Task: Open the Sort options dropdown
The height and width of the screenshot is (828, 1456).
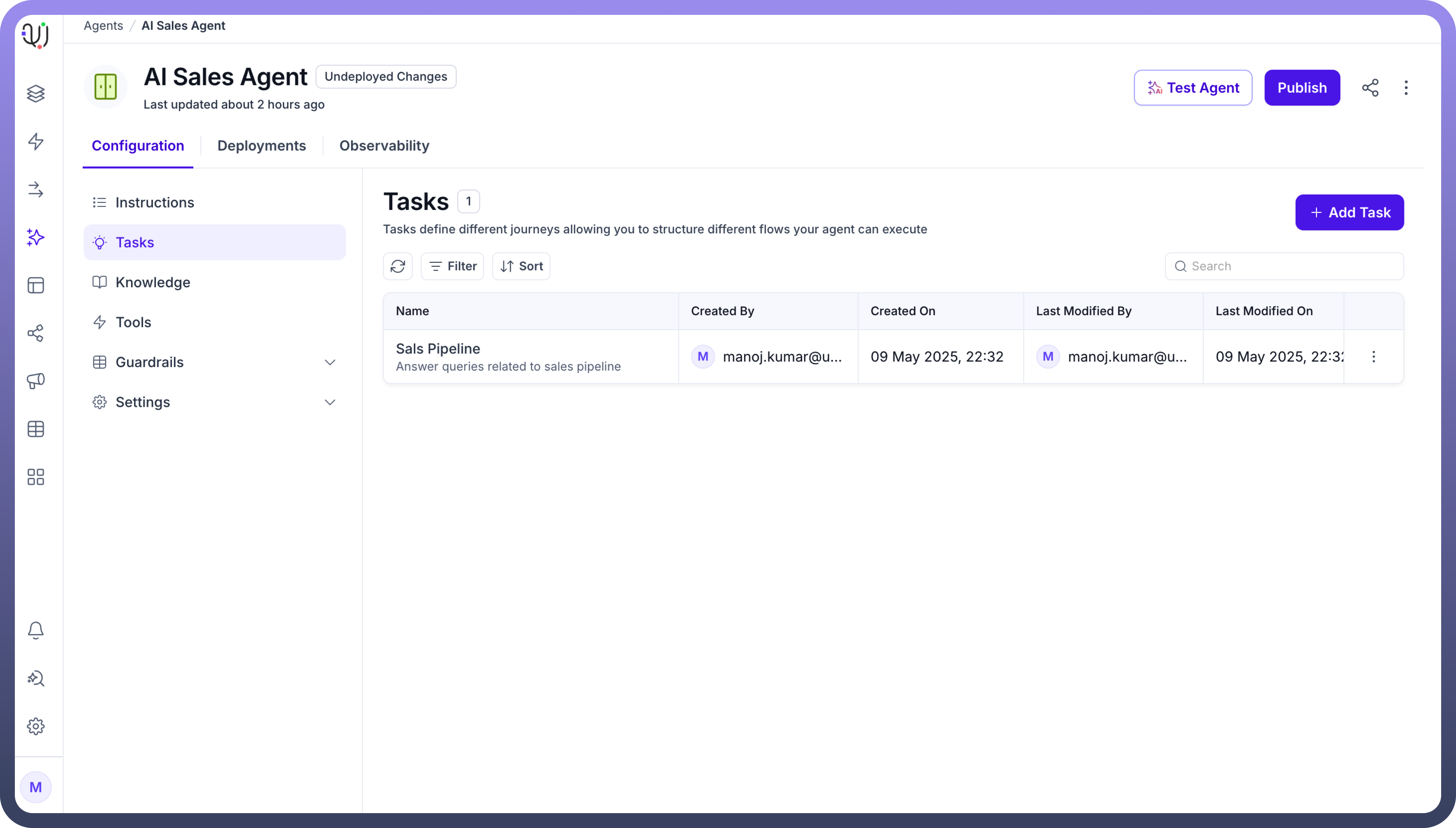Action: click(521, 266)
